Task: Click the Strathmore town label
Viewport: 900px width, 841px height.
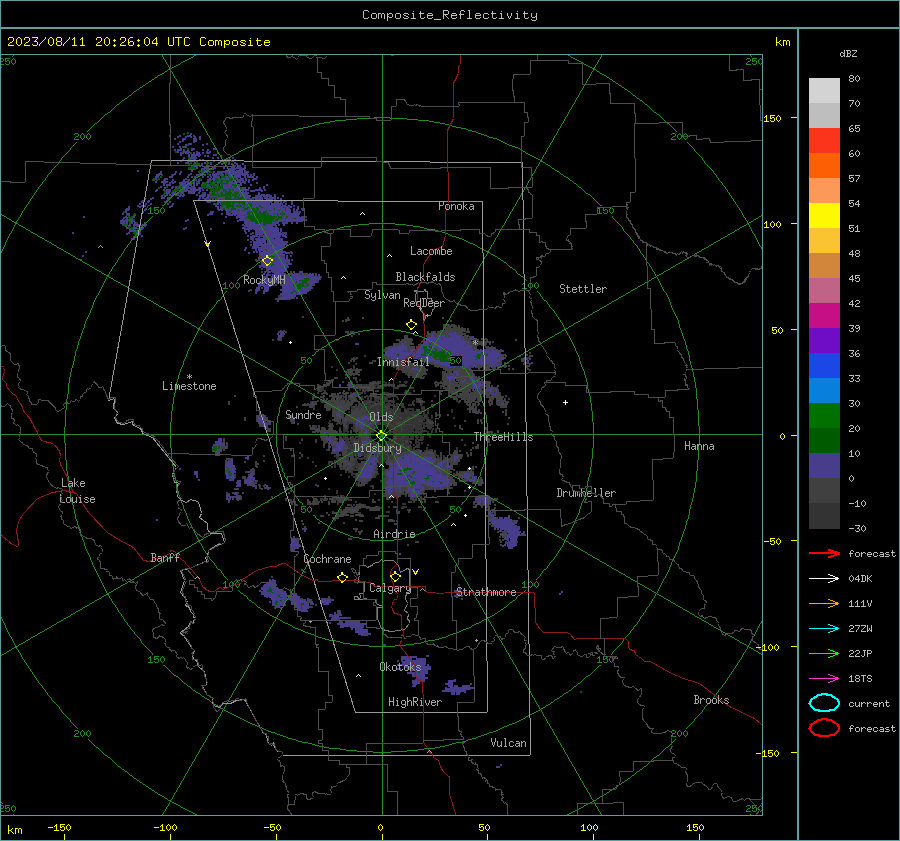Action: click(x=486, y=592)
